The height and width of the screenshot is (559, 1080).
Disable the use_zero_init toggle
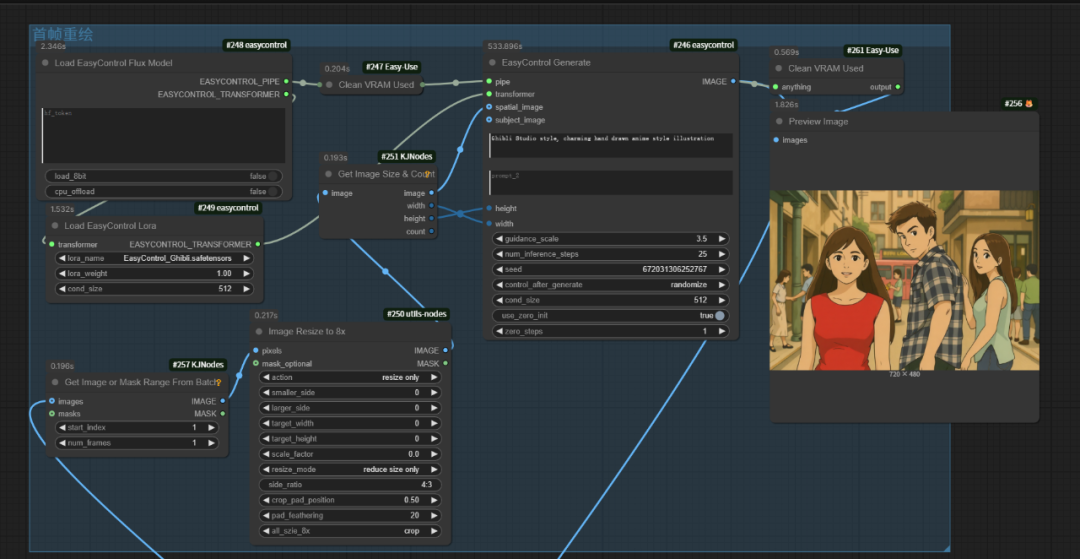click(x=719, y=316)
